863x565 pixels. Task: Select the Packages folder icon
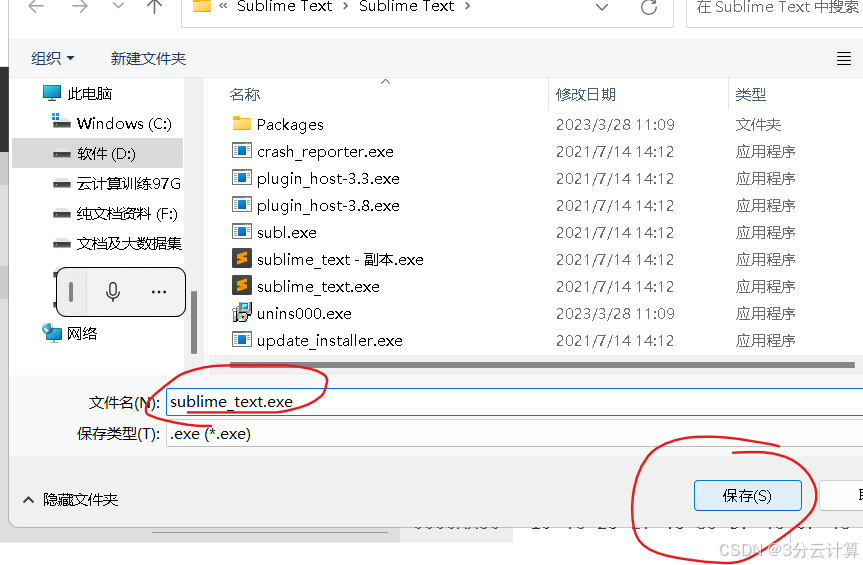coord(242,123)
